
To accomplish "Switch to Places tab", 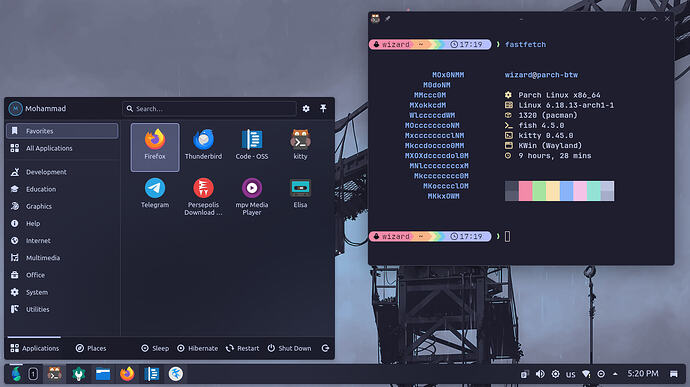I will tap(91, 348).
